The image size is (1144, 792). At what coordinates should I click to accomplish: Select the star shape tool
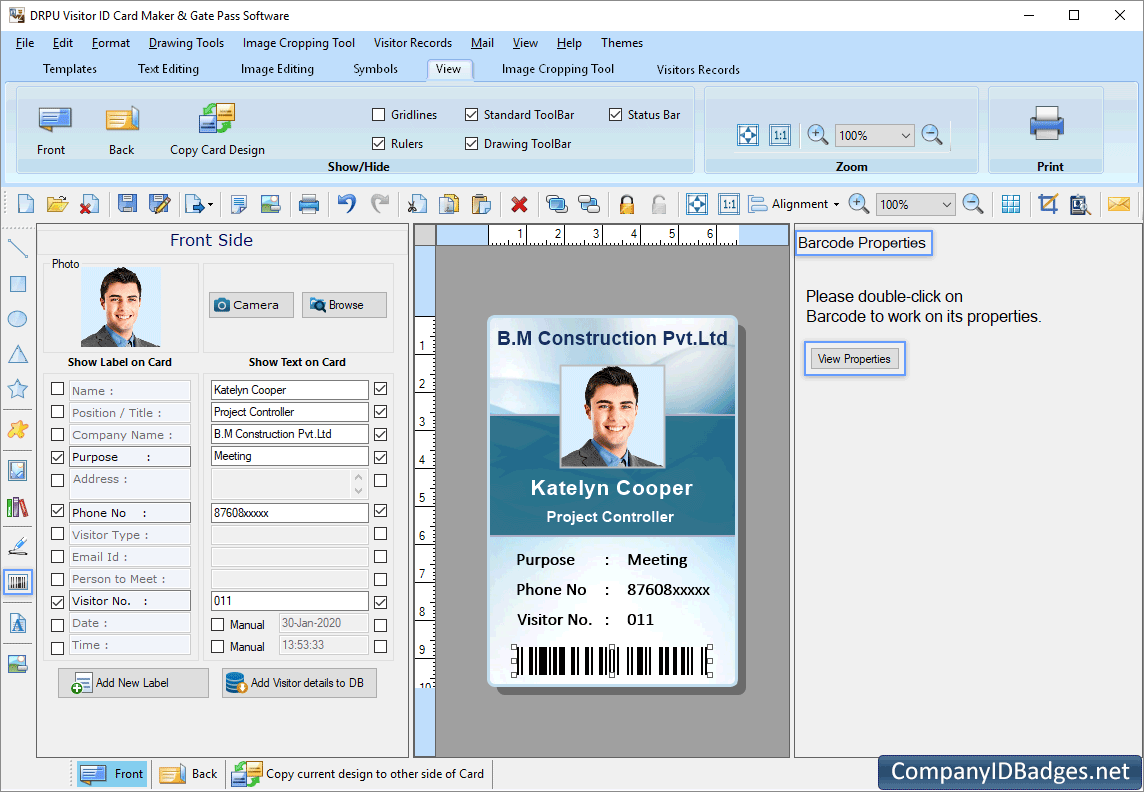pyautogui.click(x=18, y=389)
